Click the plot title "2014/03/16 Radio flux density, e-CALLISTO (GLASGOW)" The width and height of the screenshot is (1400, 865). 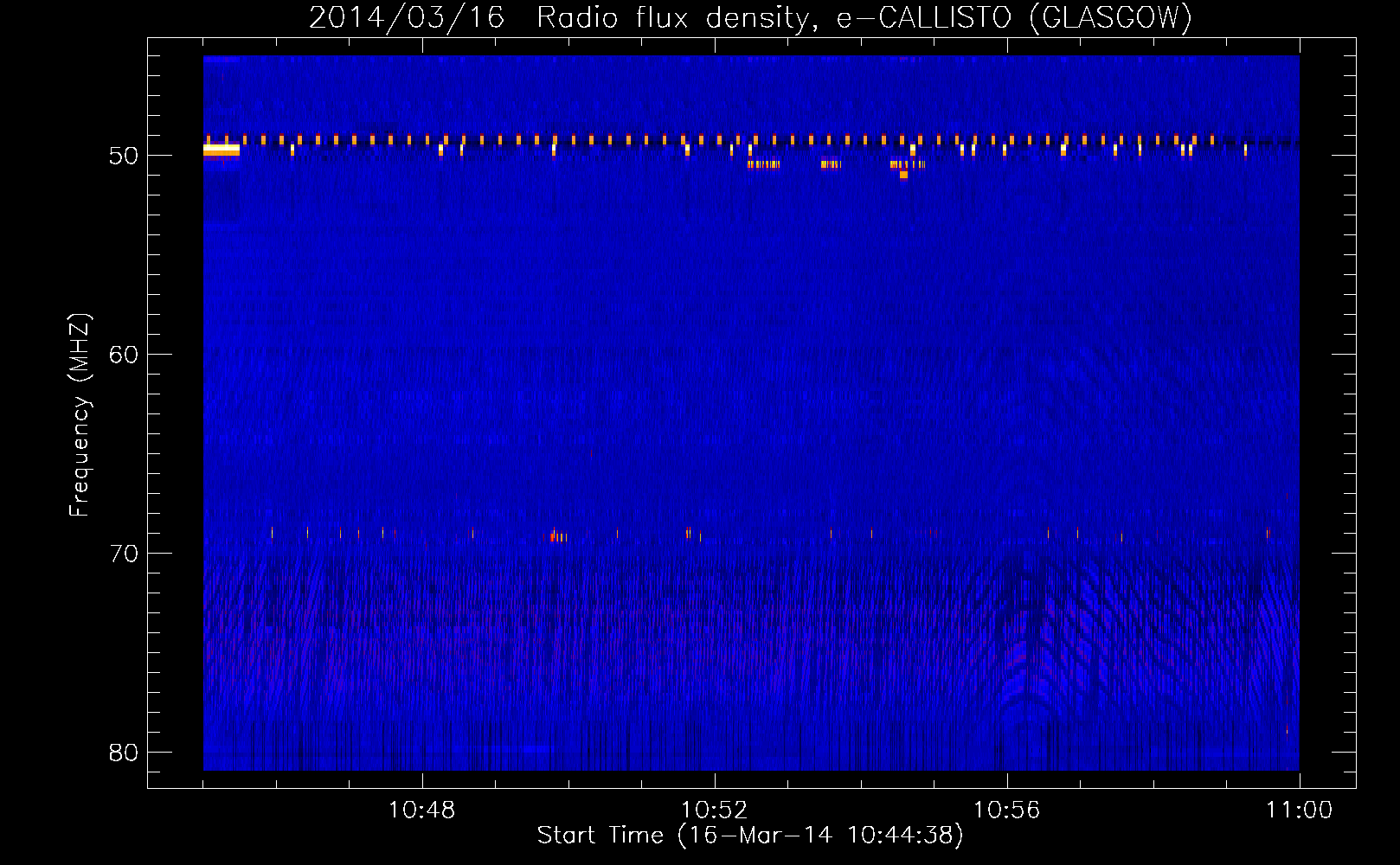pyautogui.click(x=750, y=17)
